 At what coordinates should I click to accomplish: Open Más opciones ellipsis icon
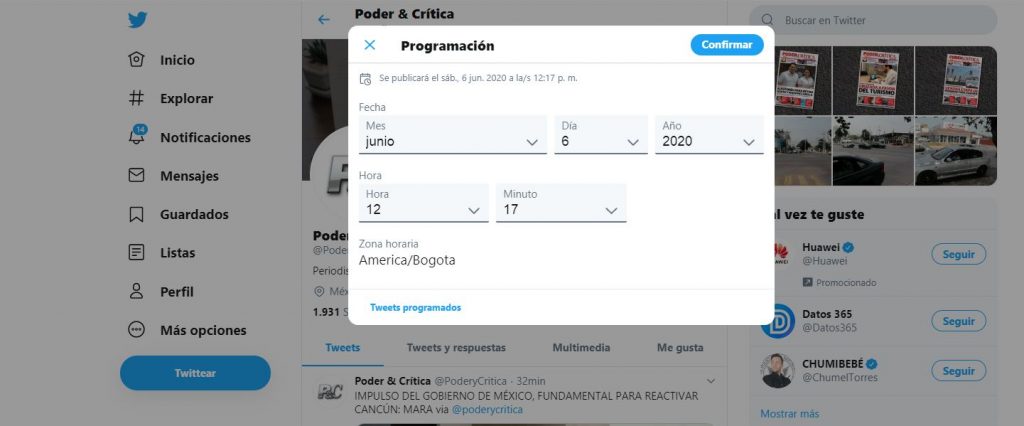tap(136, 330)
